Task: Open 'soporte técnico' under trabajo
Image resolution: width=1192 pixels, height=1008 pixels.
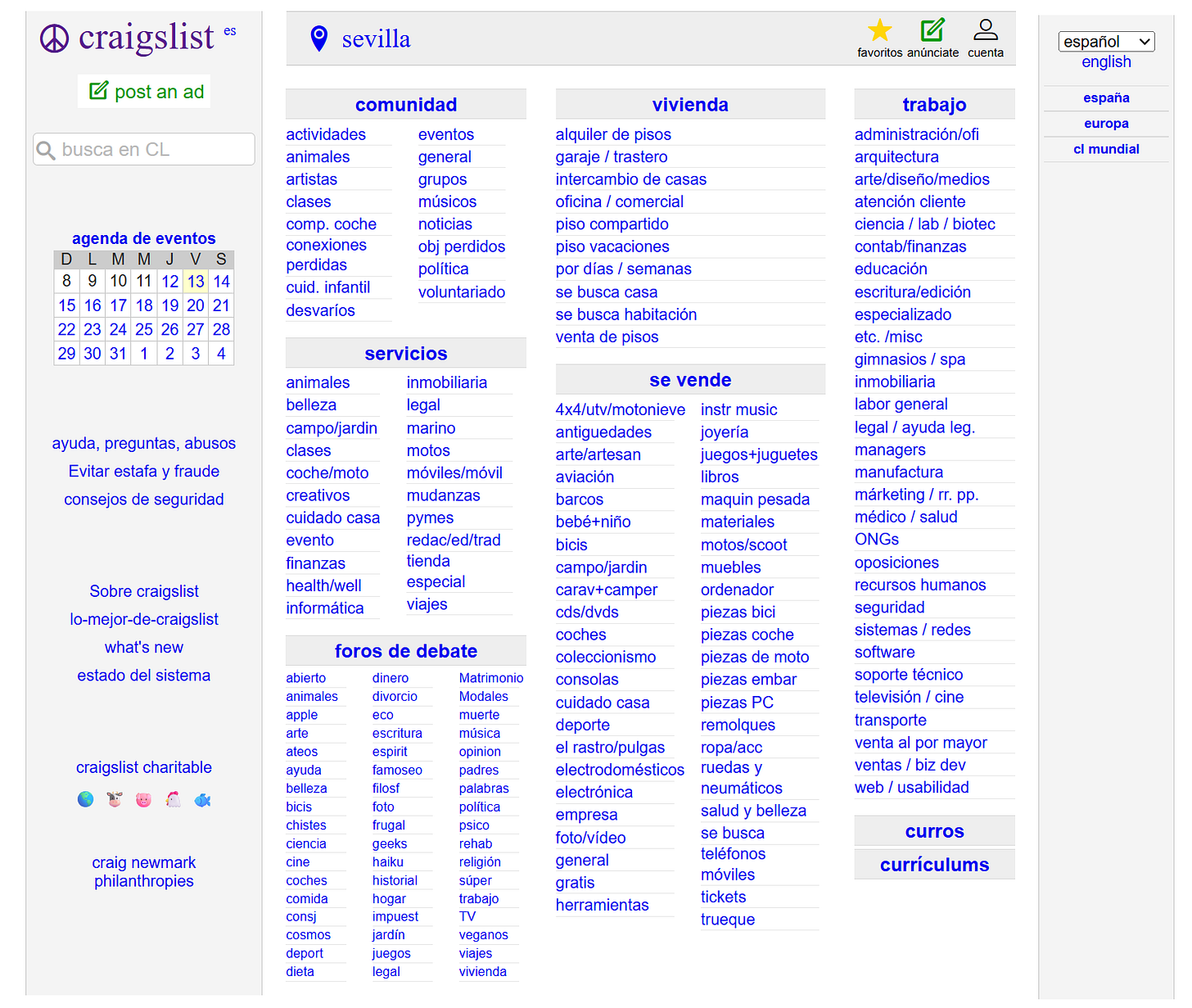Action: point(909,674)
